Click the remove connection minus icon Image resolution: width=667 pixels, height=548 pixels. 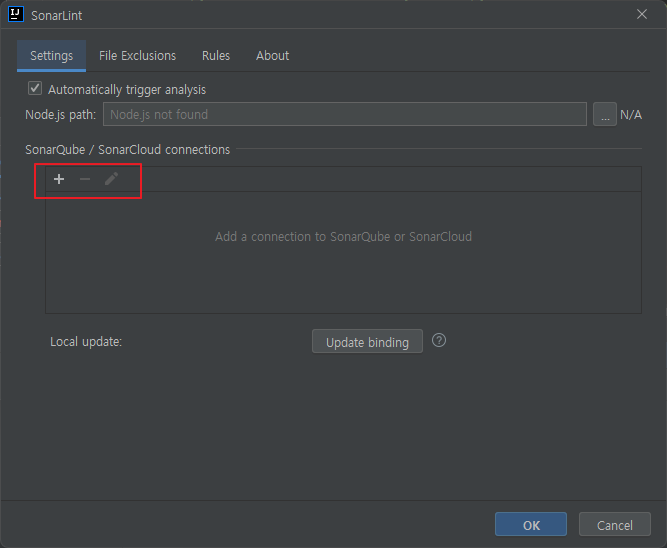(85, 179)
